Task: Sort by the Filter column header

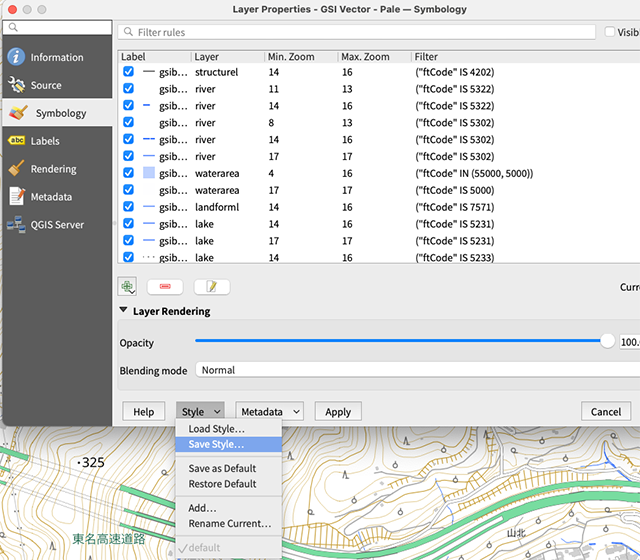Action: (526, 56)
